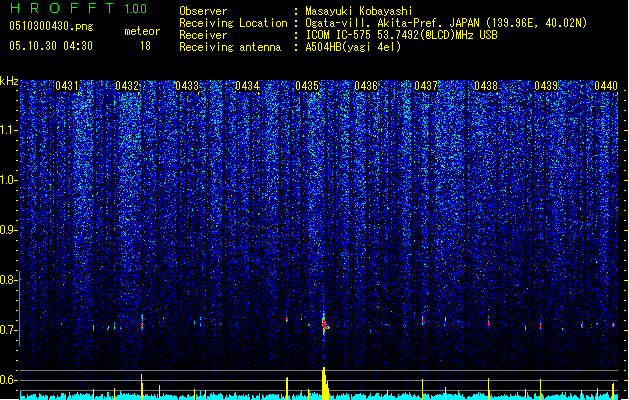Click the 1.1 frequency axis label
This screenshot has height=400, width=629.
(8, 130)
